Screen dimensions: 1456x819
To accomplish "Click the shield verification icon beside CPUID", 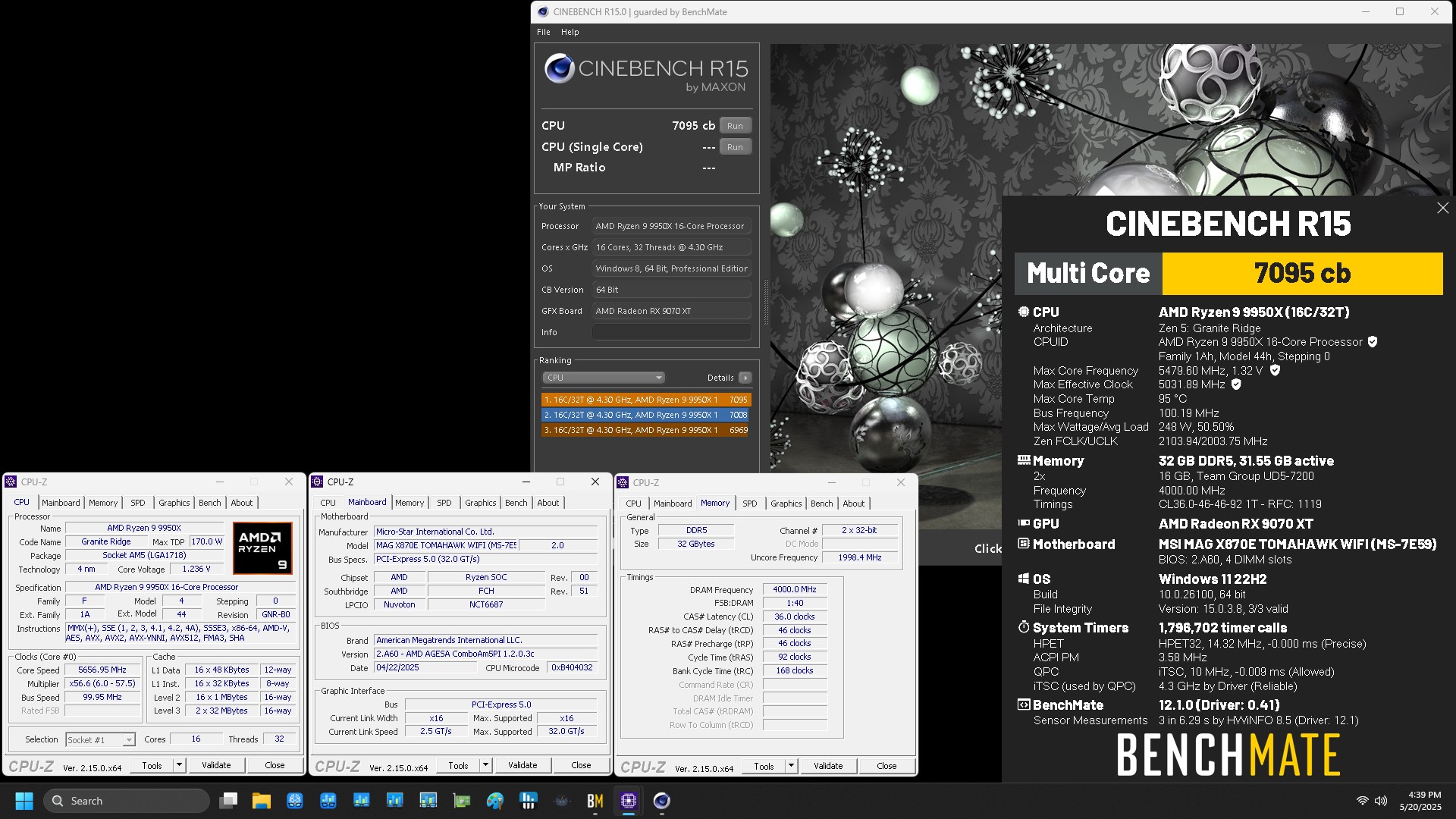I will click(1373, 342).
